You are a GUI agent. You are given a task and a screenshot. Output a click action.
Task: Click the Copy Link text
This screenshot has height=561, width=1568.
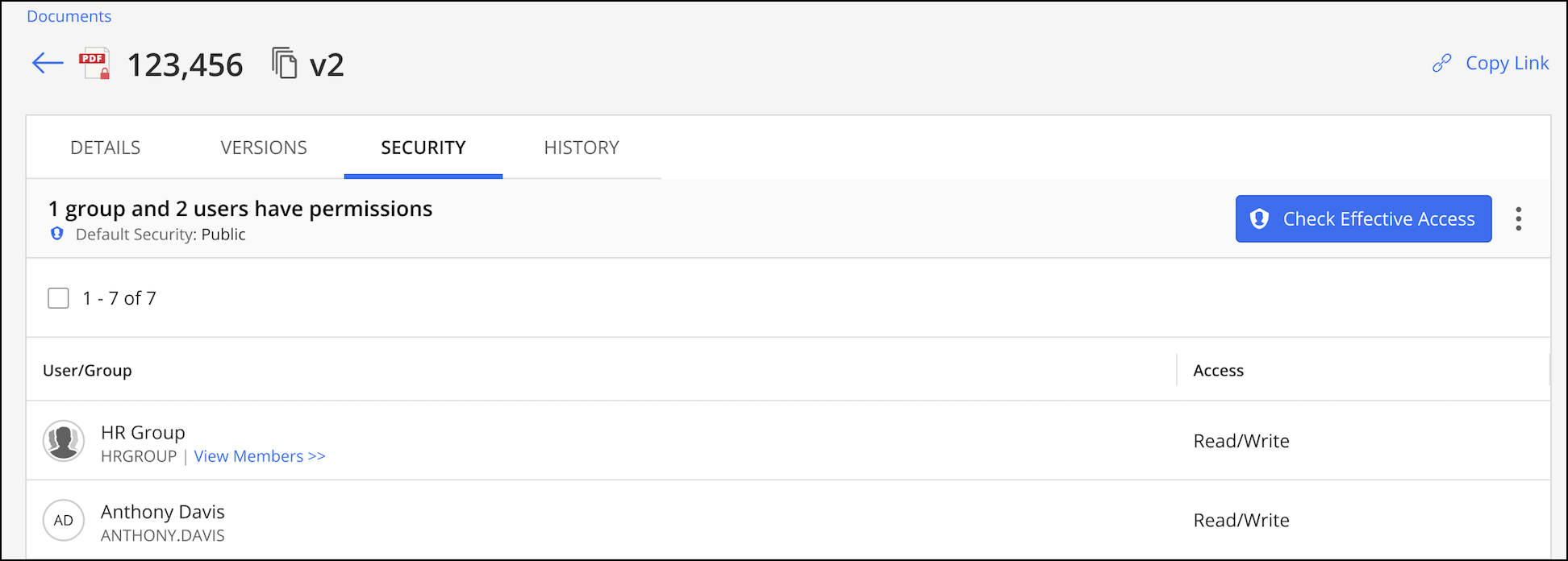pyautogui.click(x=1507, y=64)
